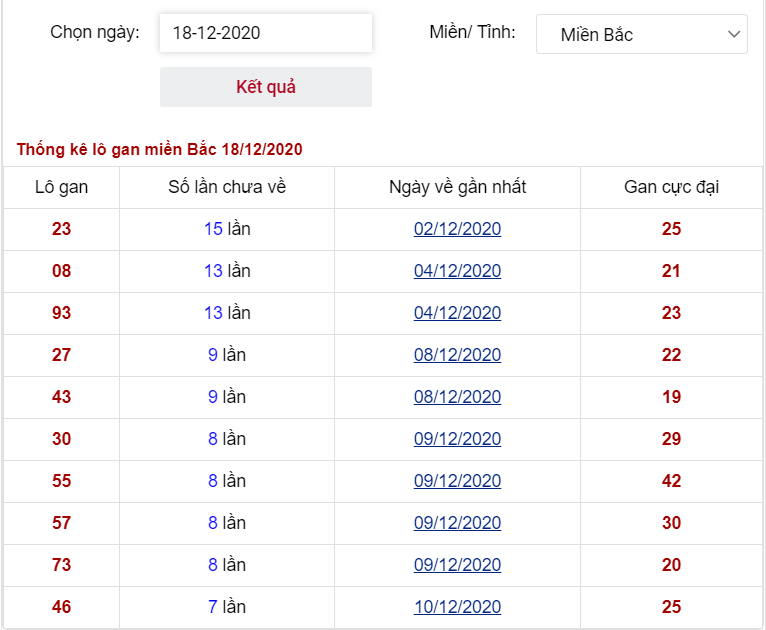Select the Số lần chưa về header
The height and width of the screenshot is (630, 766).
click(227, 187)
